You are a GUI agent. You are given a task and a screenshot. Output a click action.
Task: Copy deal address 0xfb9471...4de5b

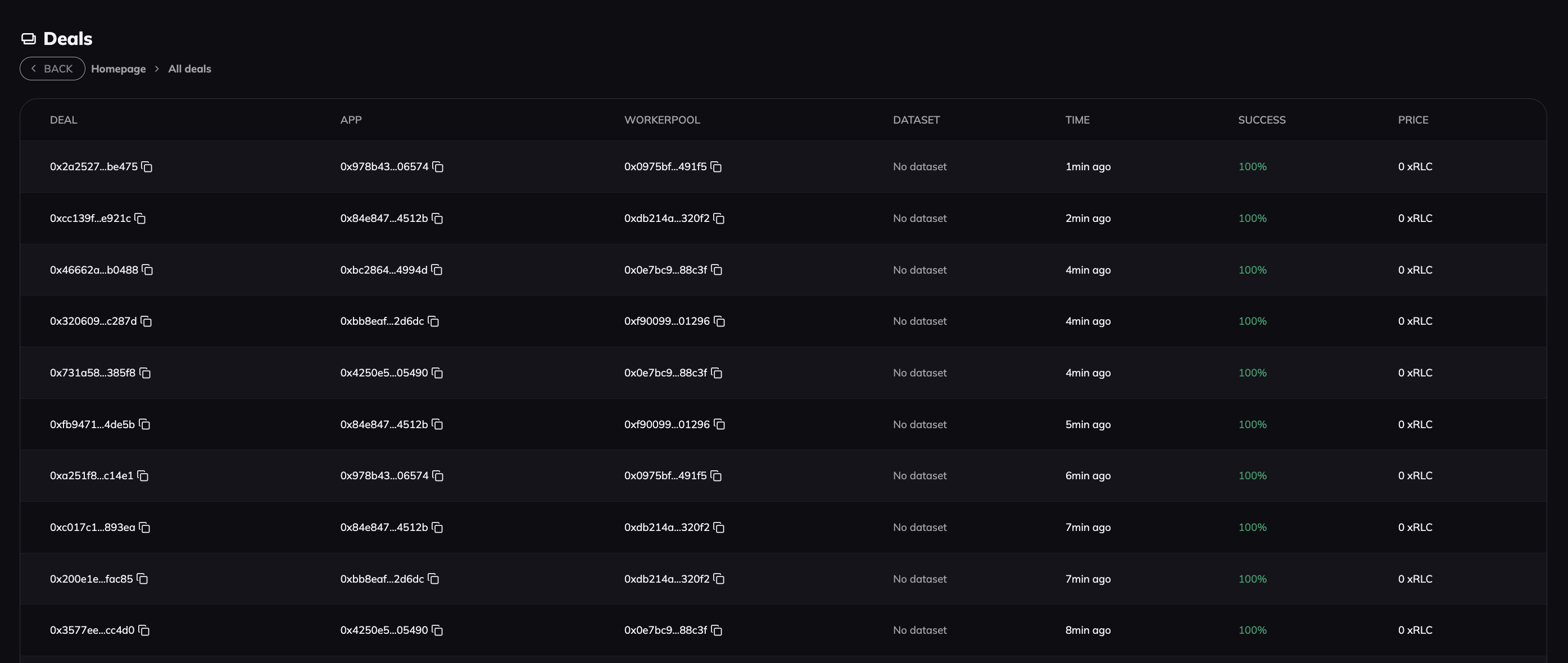(144, 424)
